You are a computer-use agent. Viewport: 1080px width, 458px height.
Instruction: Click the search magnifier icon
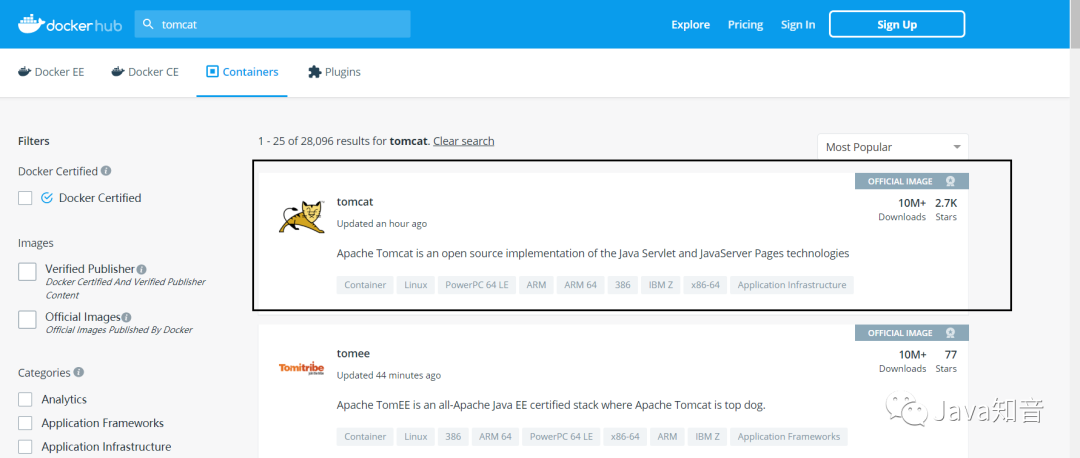click(147, 24)
